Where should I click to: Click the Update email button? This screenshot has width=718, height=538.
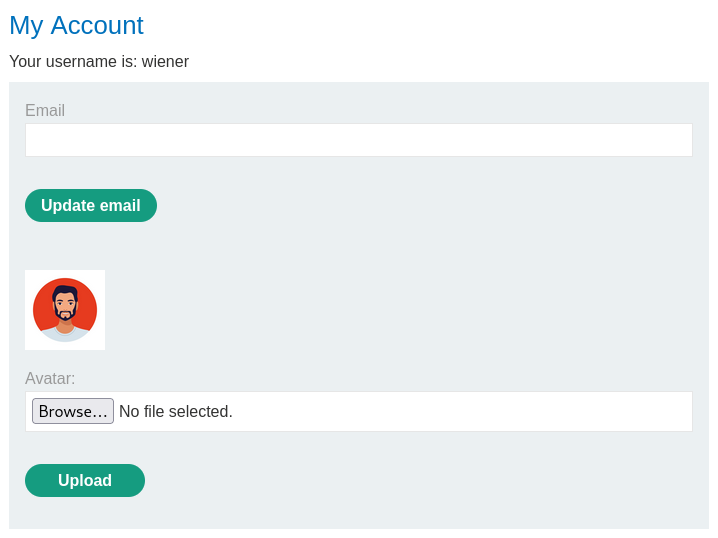coord(91,205)
